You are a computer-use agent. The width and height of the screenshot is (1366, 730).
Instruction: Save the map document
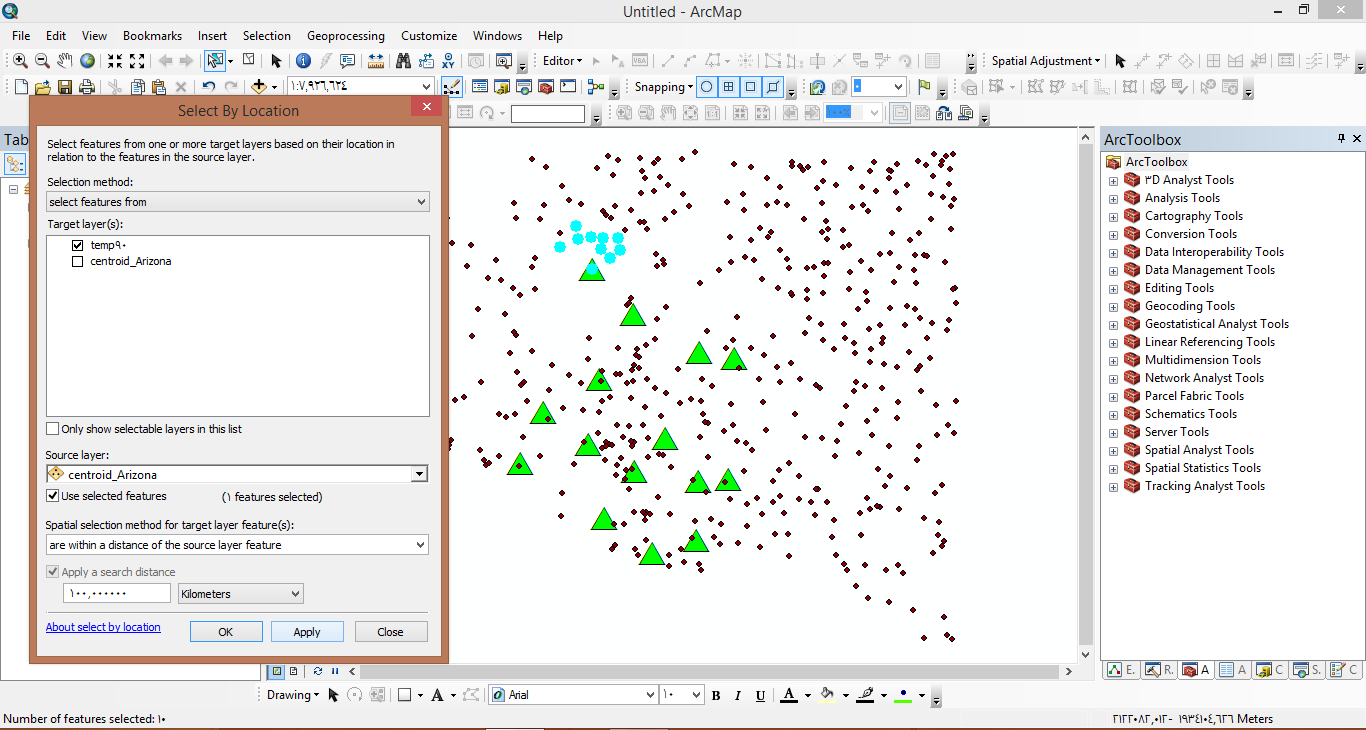65,87
